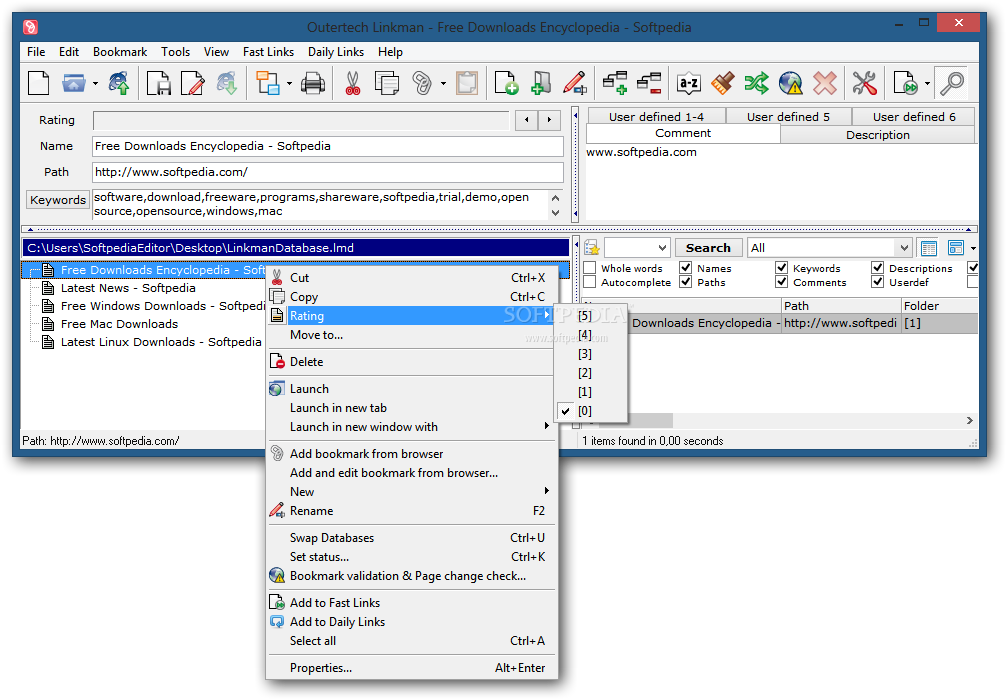Image resolution: width=1007 pixels, height=700 pixels.
Task: Click the collapse tree minus icon
Action: (649, 83)
